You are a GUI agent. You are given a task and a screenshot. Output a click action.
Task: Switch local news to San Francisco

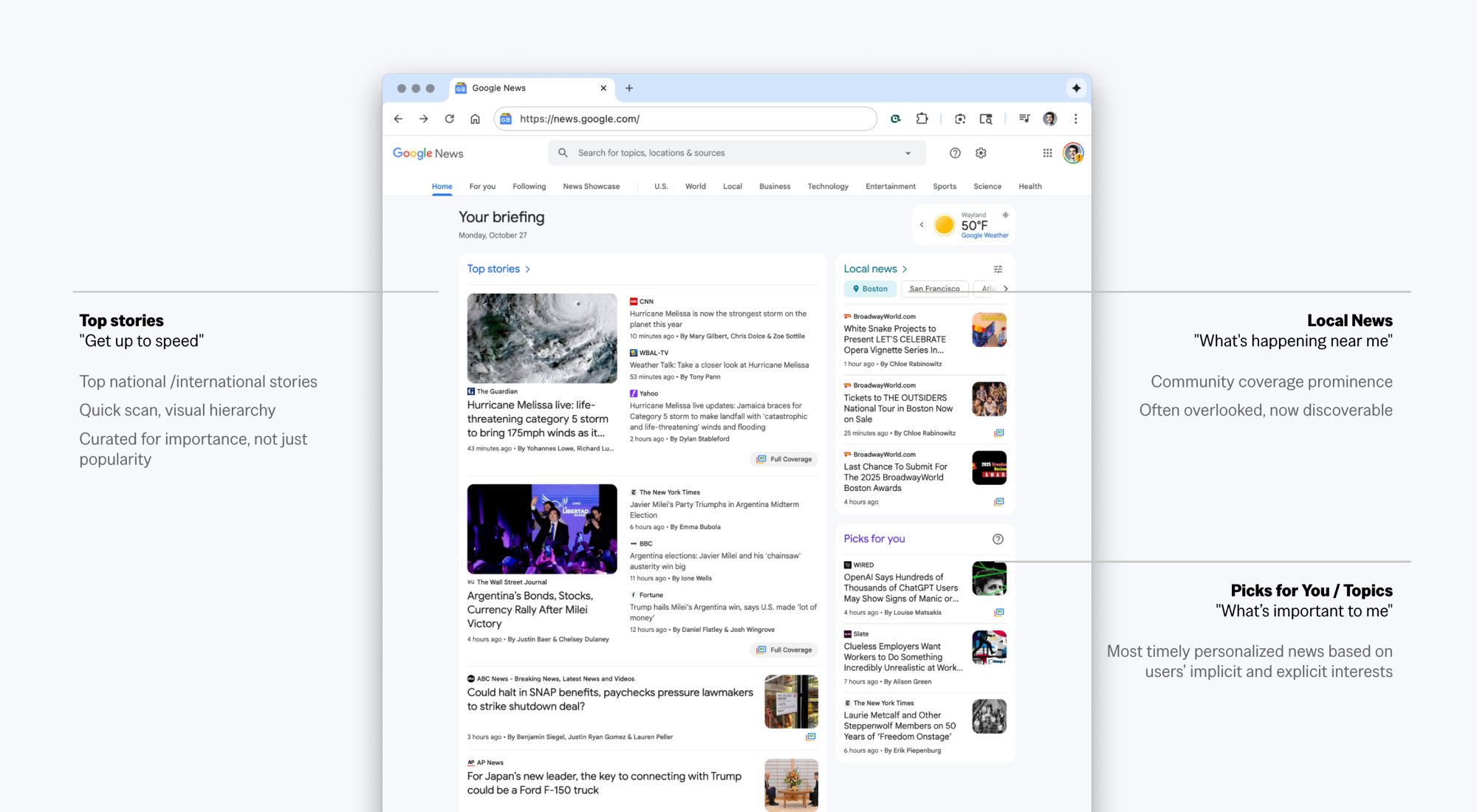[x=934, y=289]
